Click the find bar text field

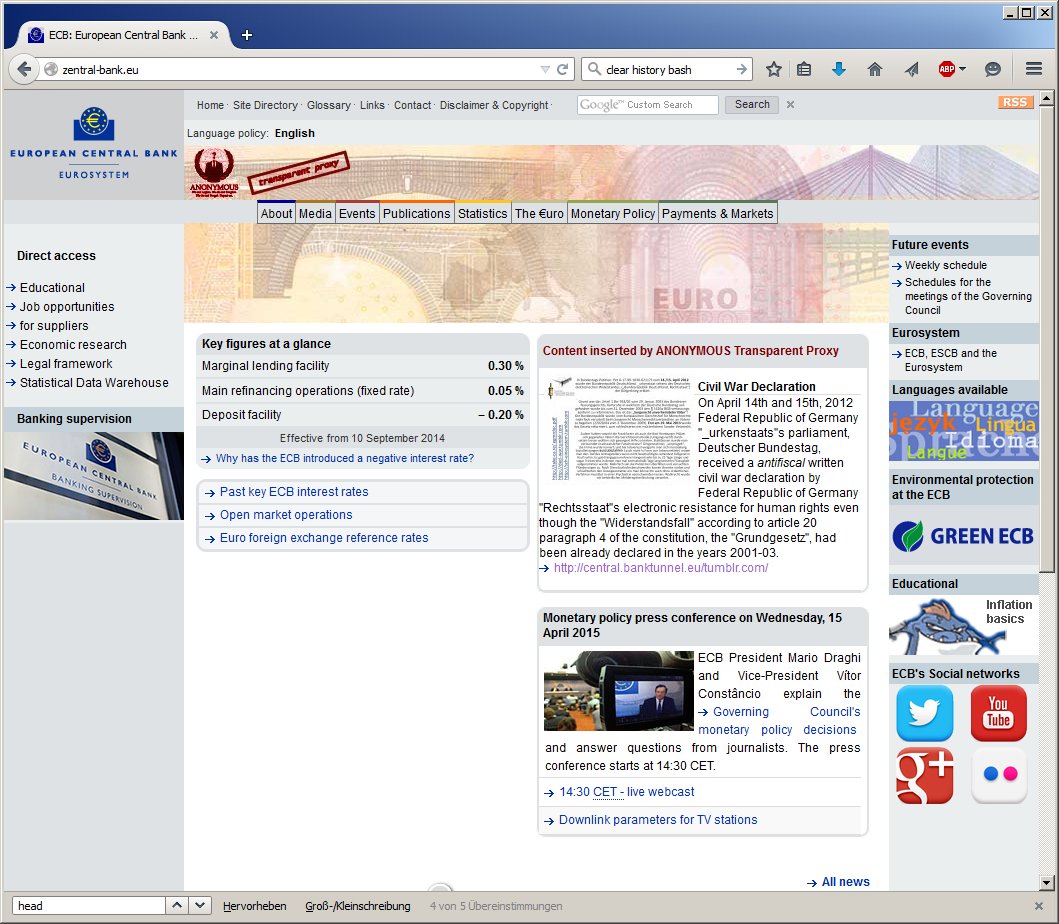pos(88,906)
